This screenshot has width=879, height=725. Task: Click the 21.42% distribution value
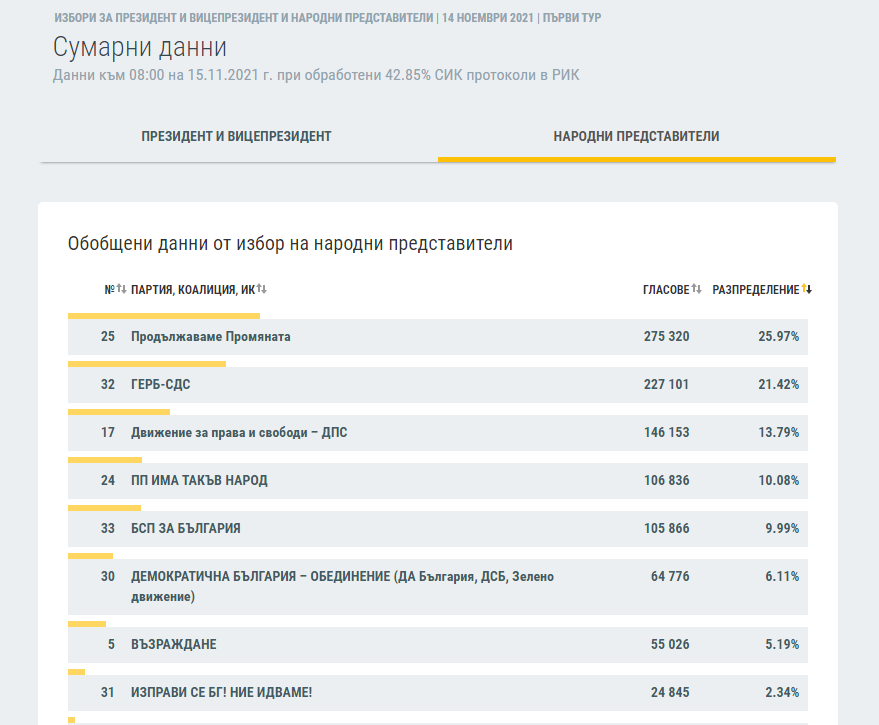[x=778, y=385]
